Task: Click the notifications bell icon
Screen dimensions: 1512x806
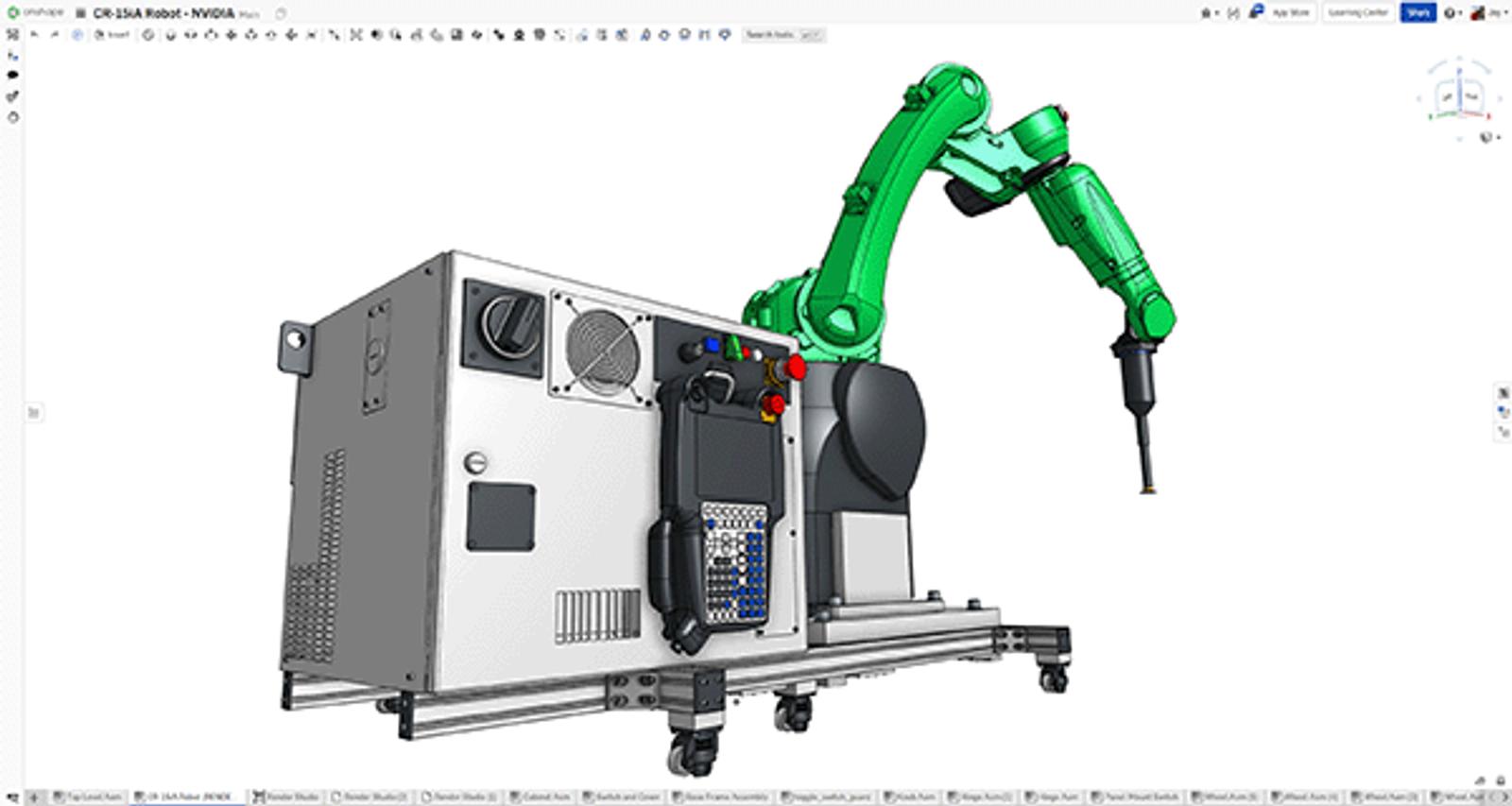Action: [1206, 13]
